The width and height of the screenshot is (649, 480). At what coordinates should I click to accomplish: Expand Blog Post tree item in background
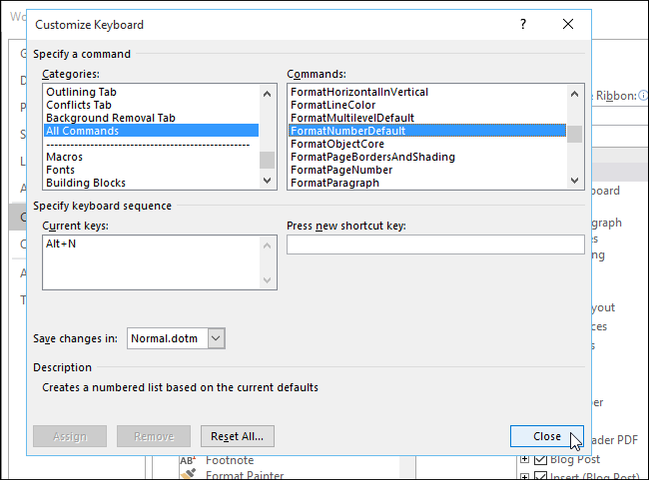tap(524, 459)
